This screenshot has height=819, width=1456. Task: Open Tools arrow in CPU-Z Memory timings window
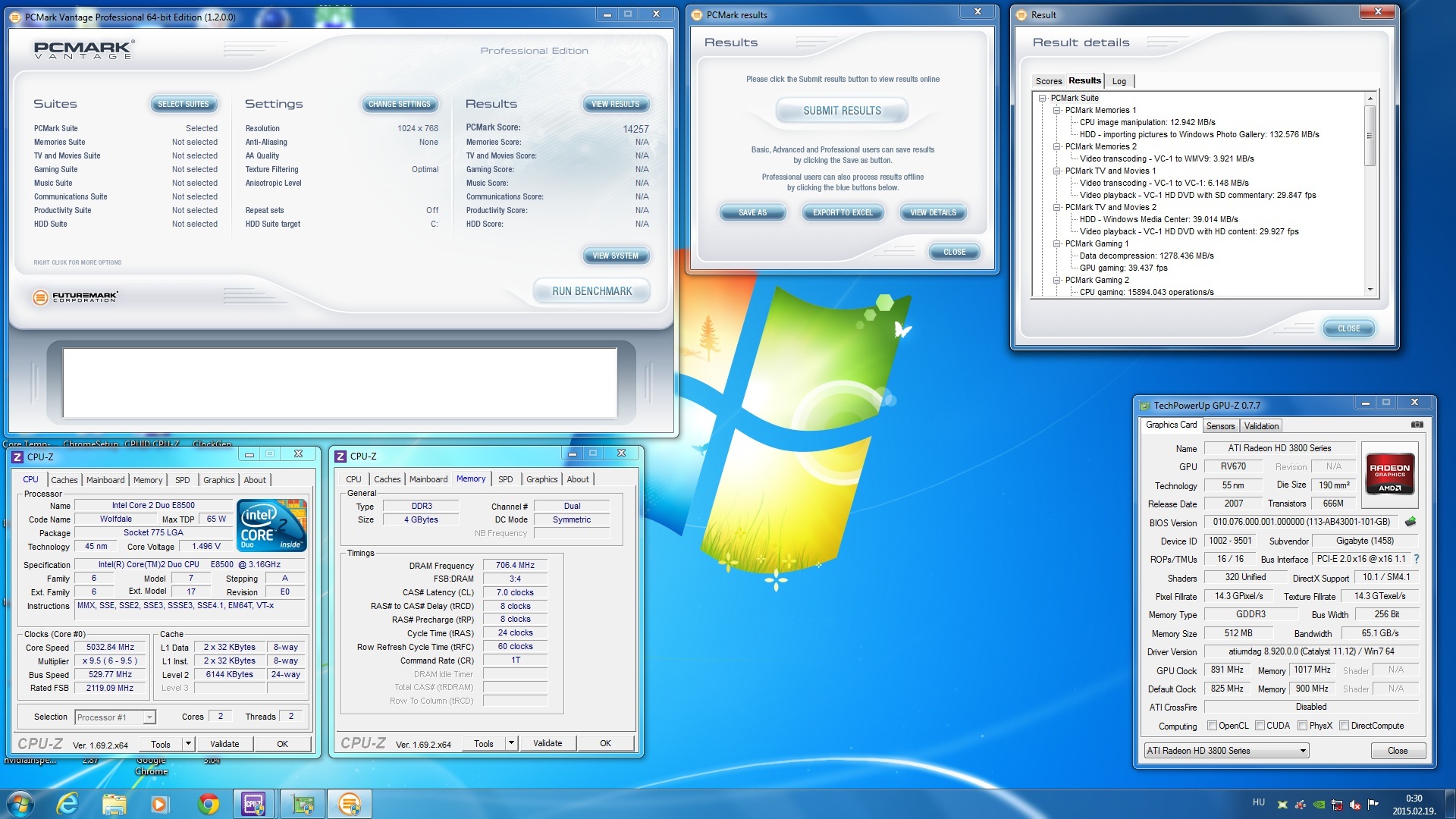click(x=511, y=743)
